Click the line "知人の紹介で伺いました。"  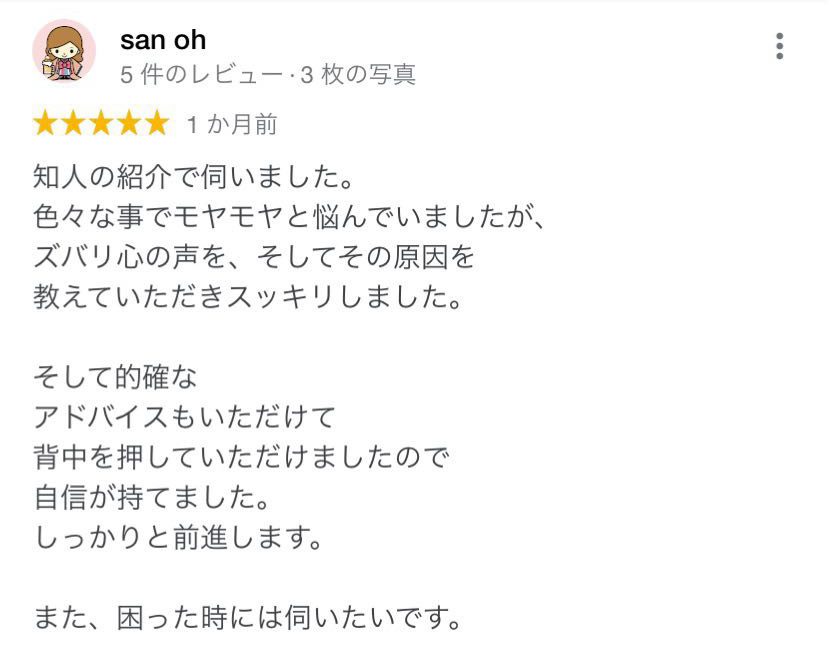(x=195, y=180)
